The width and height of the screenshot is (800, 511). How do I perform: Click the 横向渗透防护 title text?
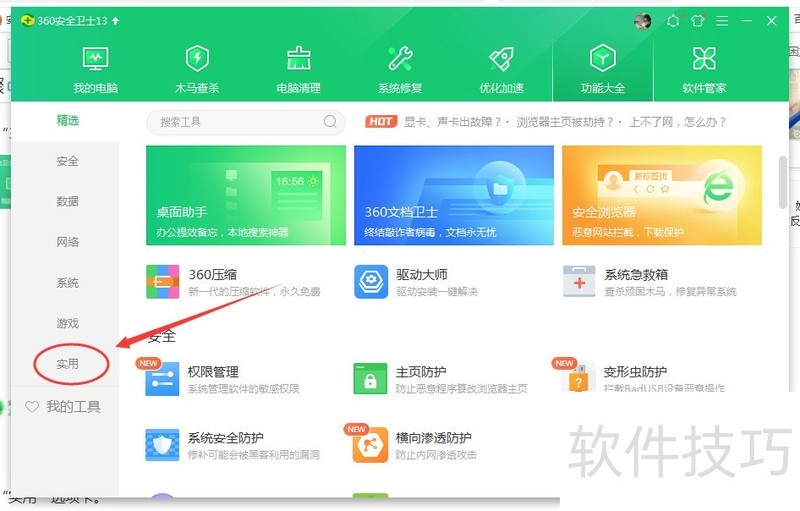434,438
